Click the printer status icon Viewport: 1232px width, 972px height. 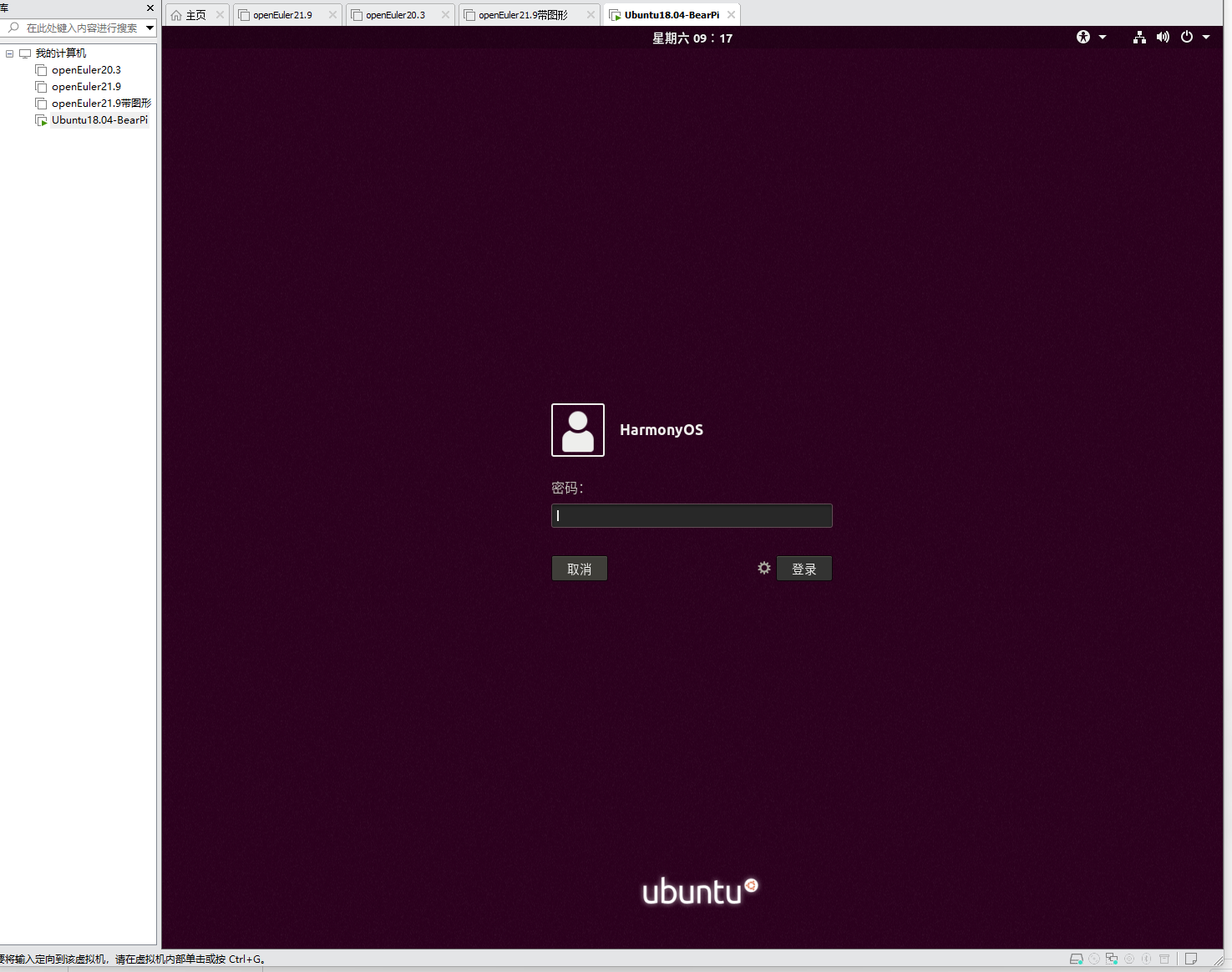tap(1164, 959)
